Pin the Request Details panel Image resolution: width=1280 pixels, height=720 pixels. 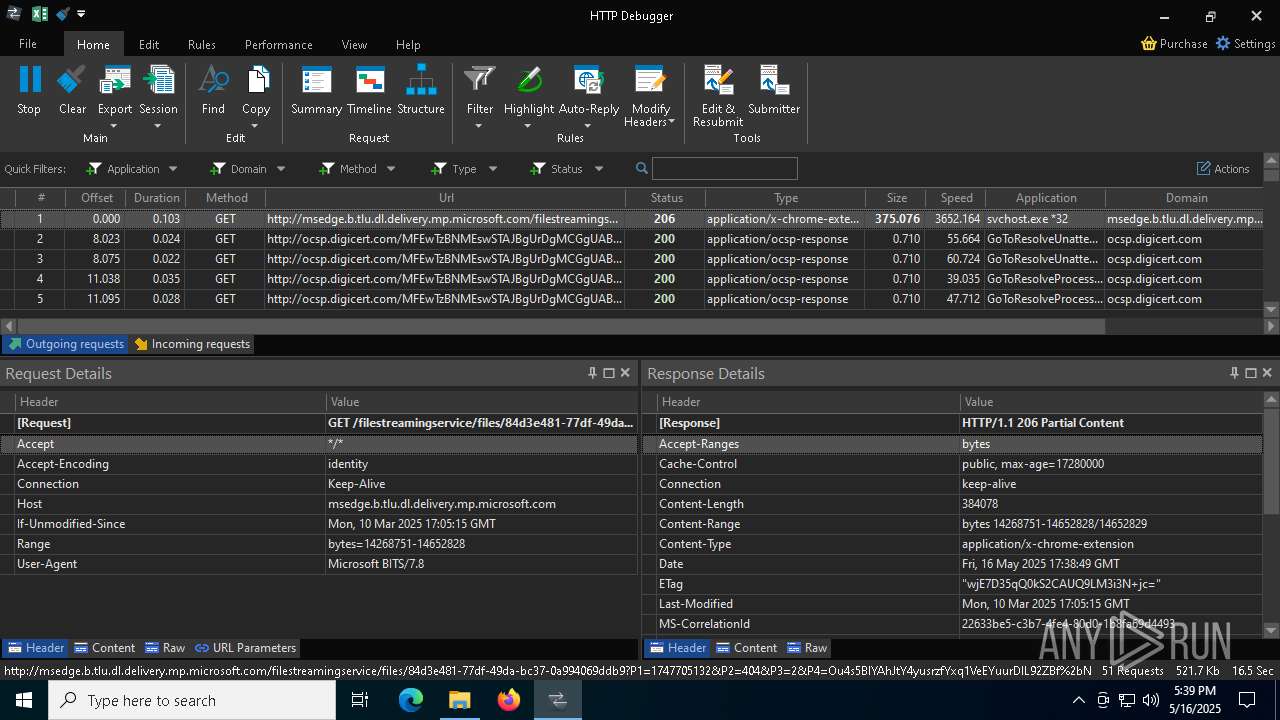tap(592, 373)
